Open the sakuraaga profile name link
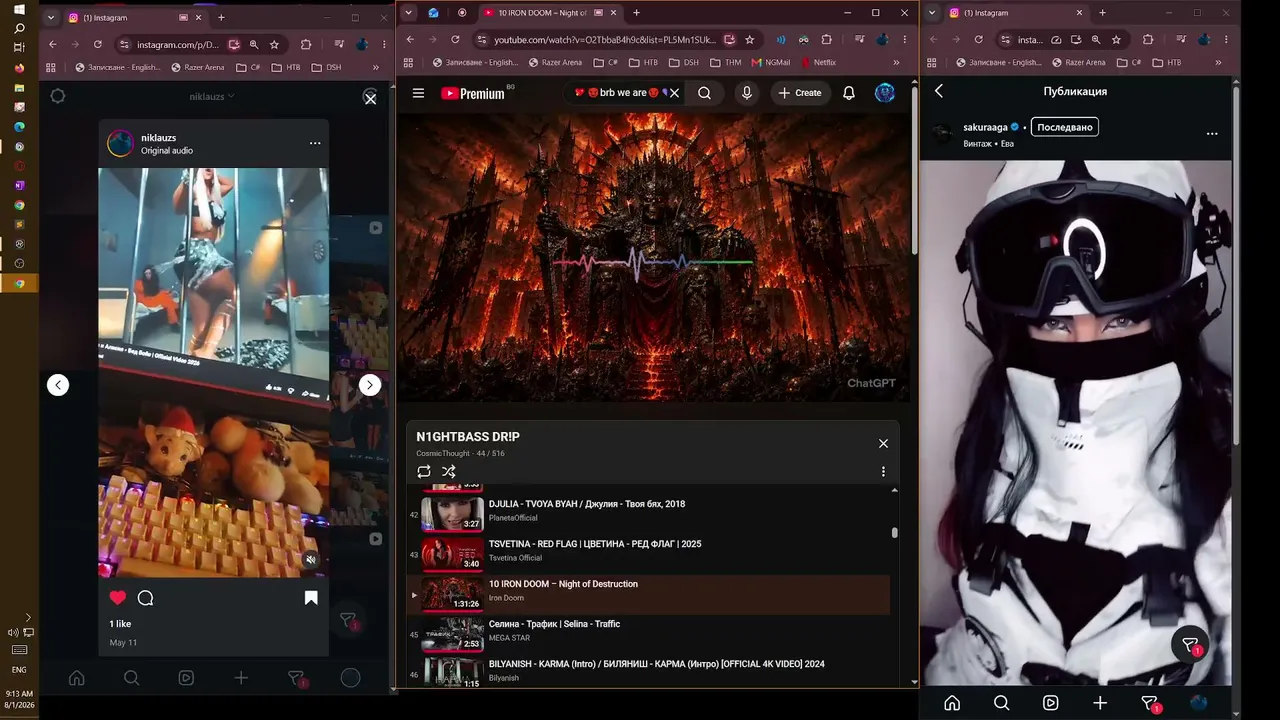 [985, 127]
